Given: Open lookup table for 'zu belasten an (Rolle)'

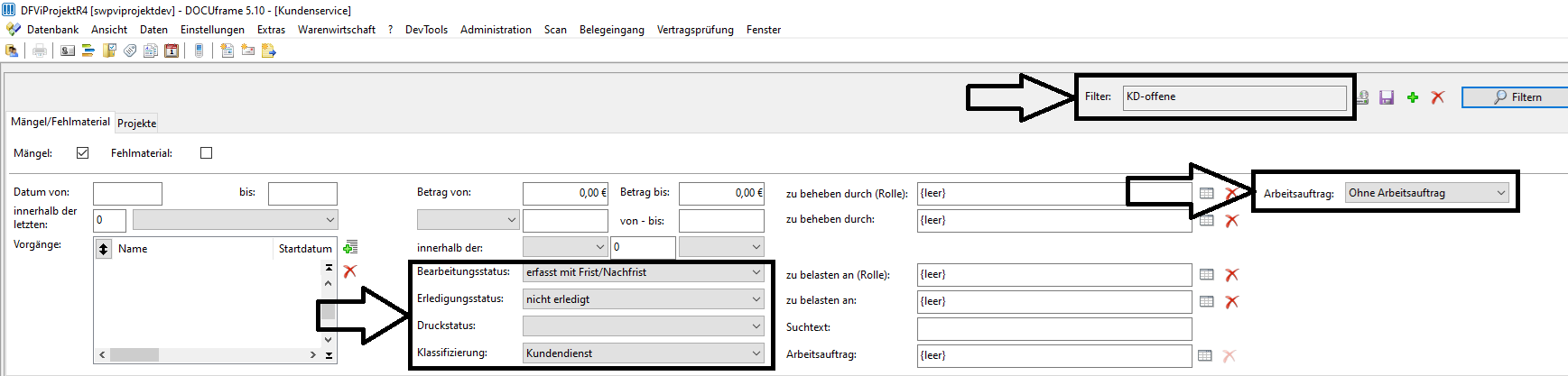Looking at the screenshot, I should pyautogui.click(x=1207, y=274).
